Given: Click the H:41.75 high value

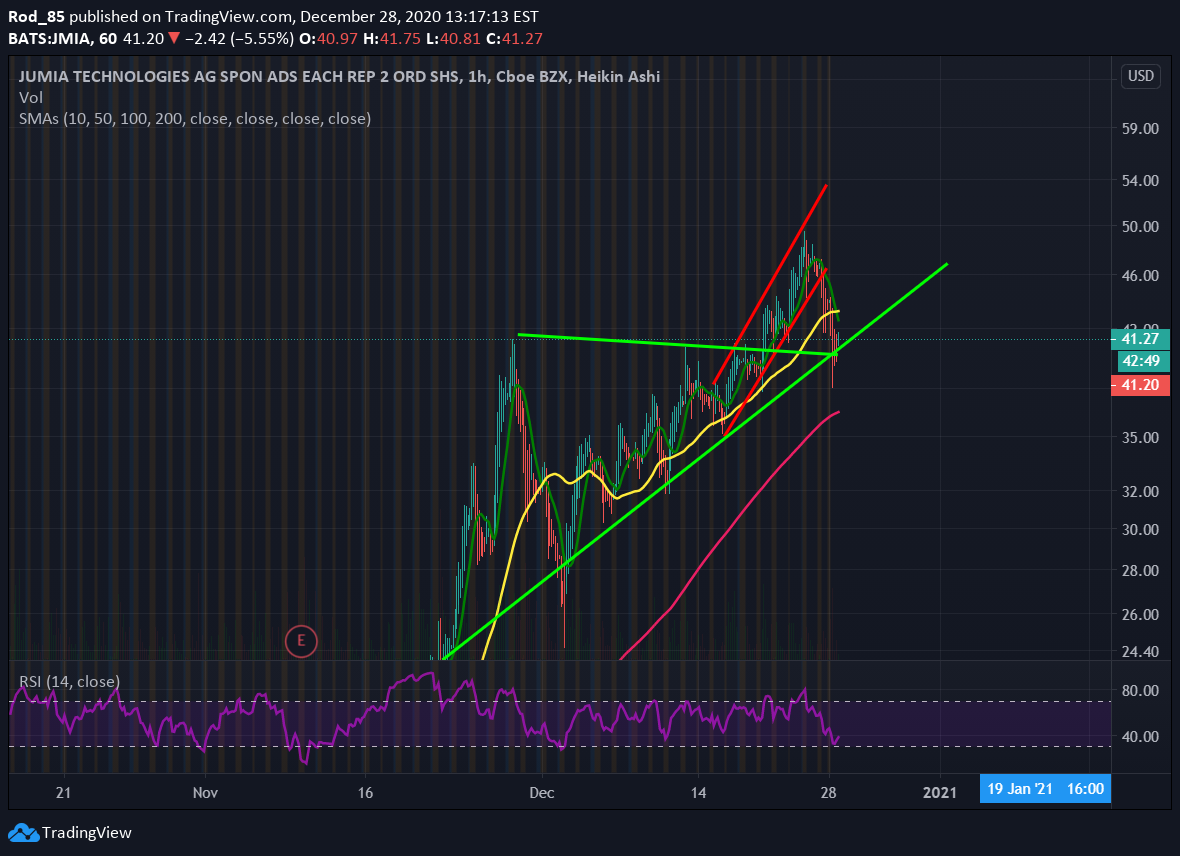Looking at the screenshot, I should (x=391, y=38).
